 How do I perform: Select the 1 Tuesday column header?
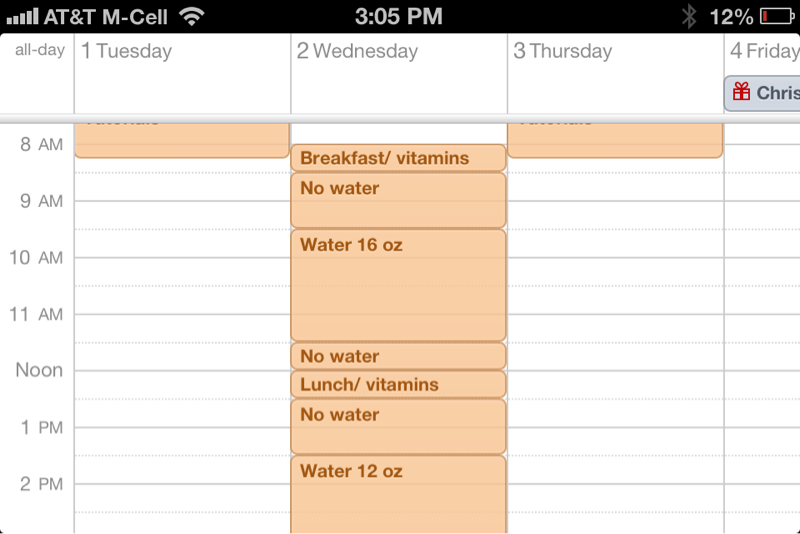(127, 51)
